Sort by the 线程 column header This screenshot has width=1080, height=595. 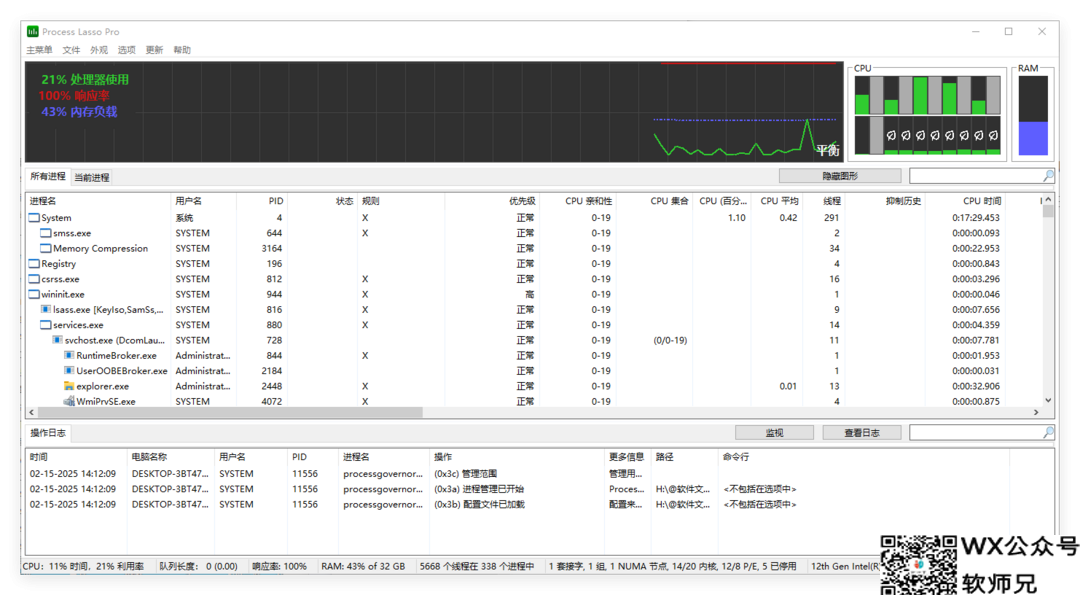coord(823,201)
